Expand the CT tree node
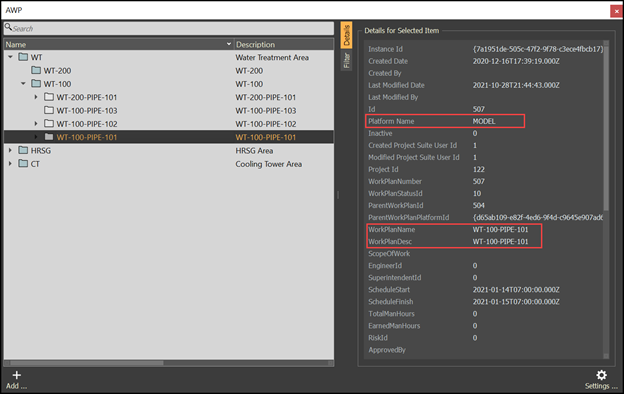This screenshot has height=394, width=624. tap(10, 164)
